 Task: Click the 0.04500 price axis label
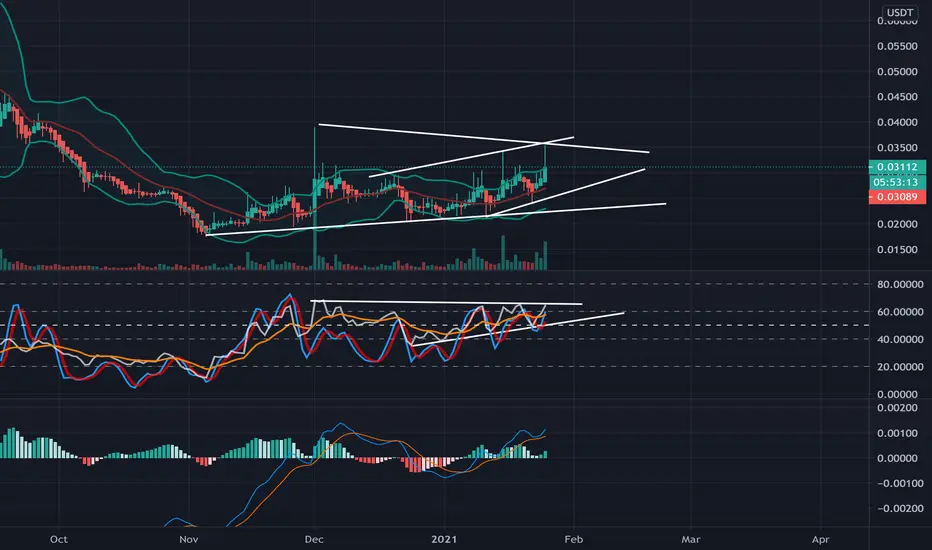coord(897,98)
